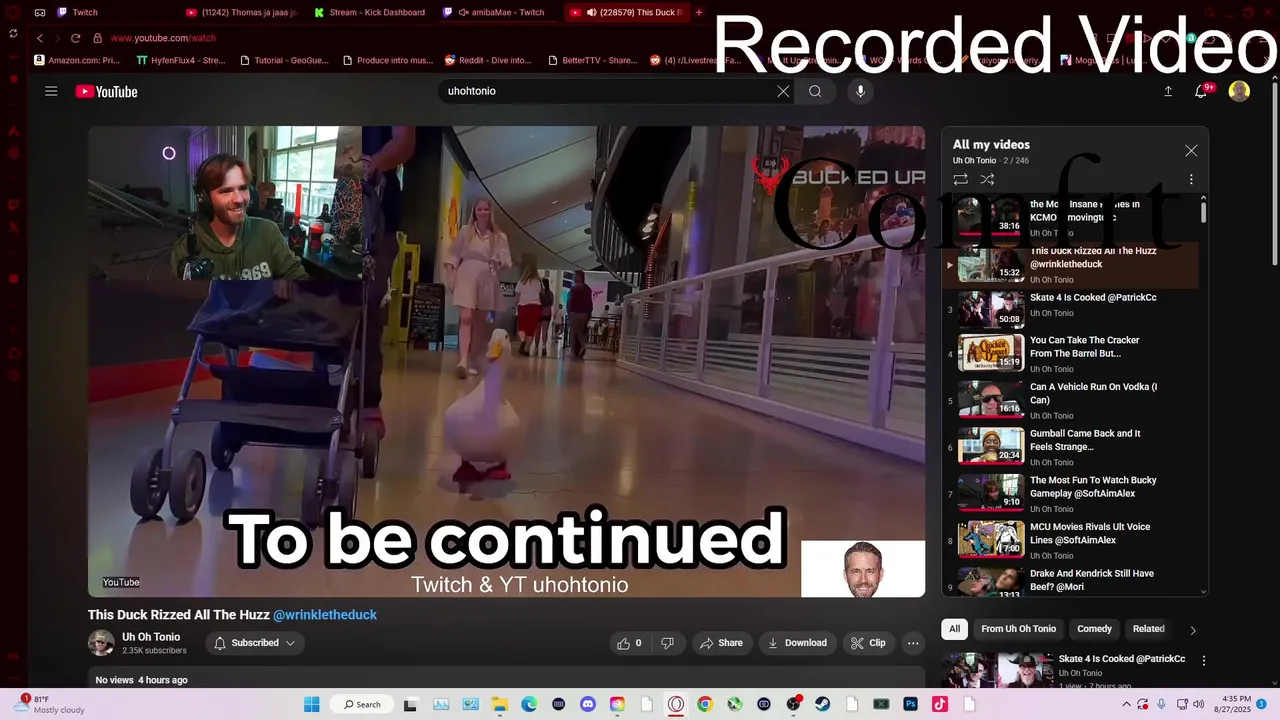The image size is (1280, 720).
Task: Dislike the video with thumbs down
Action: tap(667, 643)
